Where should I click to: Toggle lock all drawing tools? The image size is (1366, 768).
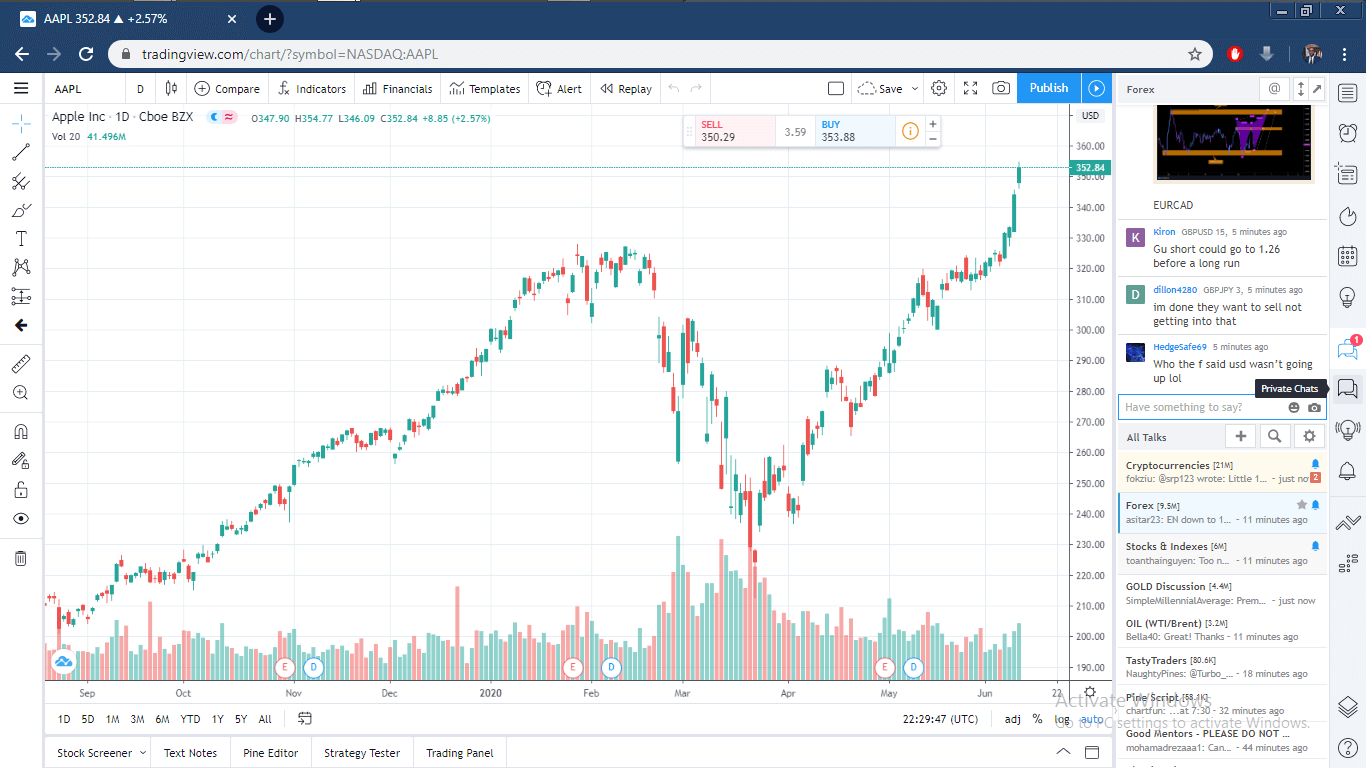pos(21,490)
